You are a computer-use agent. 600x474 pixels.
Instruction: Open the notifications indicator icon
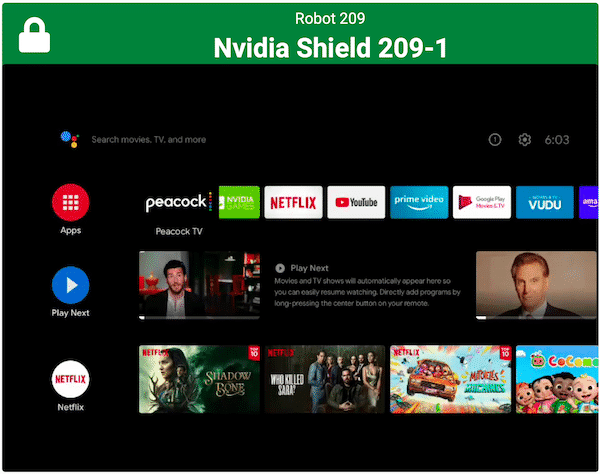click(x=495, y=140)
